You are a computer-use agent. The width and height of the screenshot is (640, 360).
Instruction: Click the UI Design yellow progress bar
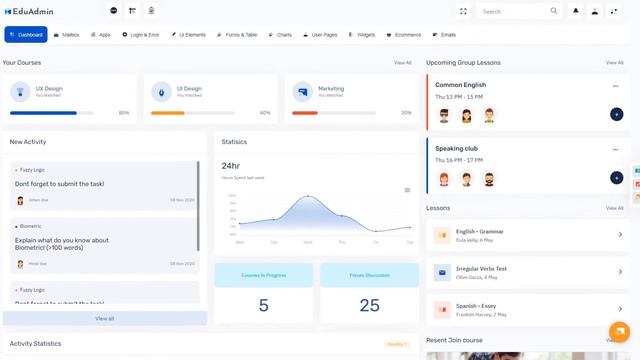(168, 113)
